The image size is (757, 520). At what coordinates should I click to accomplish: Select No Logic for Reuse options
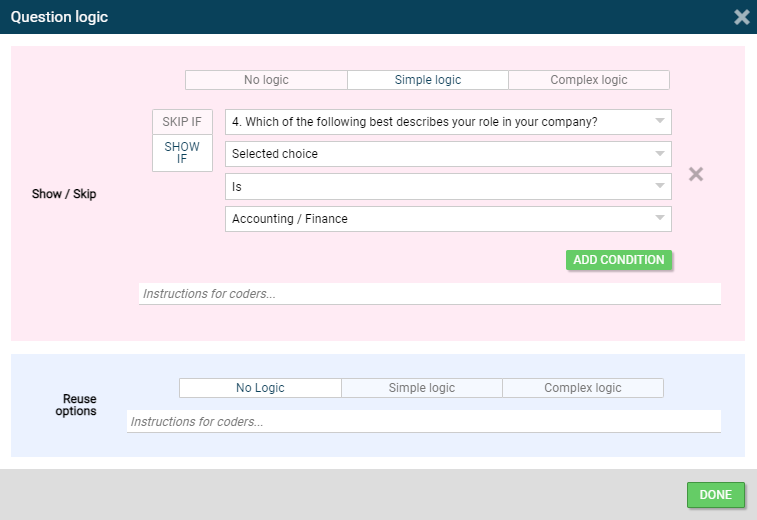260,388
